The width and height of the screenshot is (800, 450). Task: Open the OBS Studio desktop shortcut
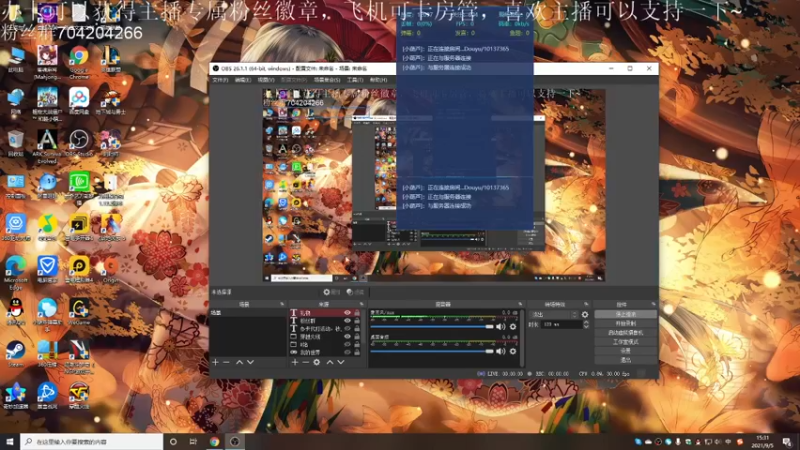click(79, 145)
